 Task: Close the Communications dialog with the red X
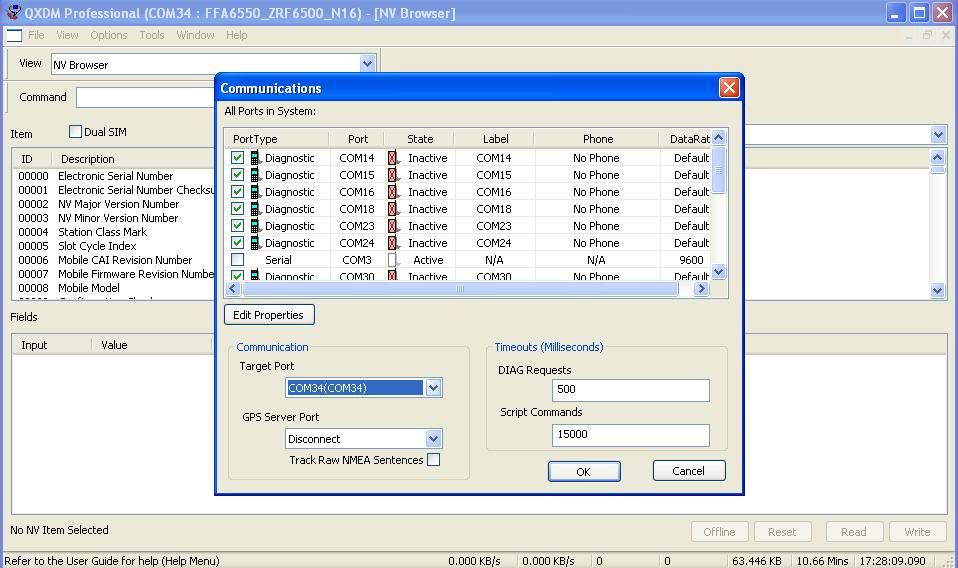pos(729,87)
